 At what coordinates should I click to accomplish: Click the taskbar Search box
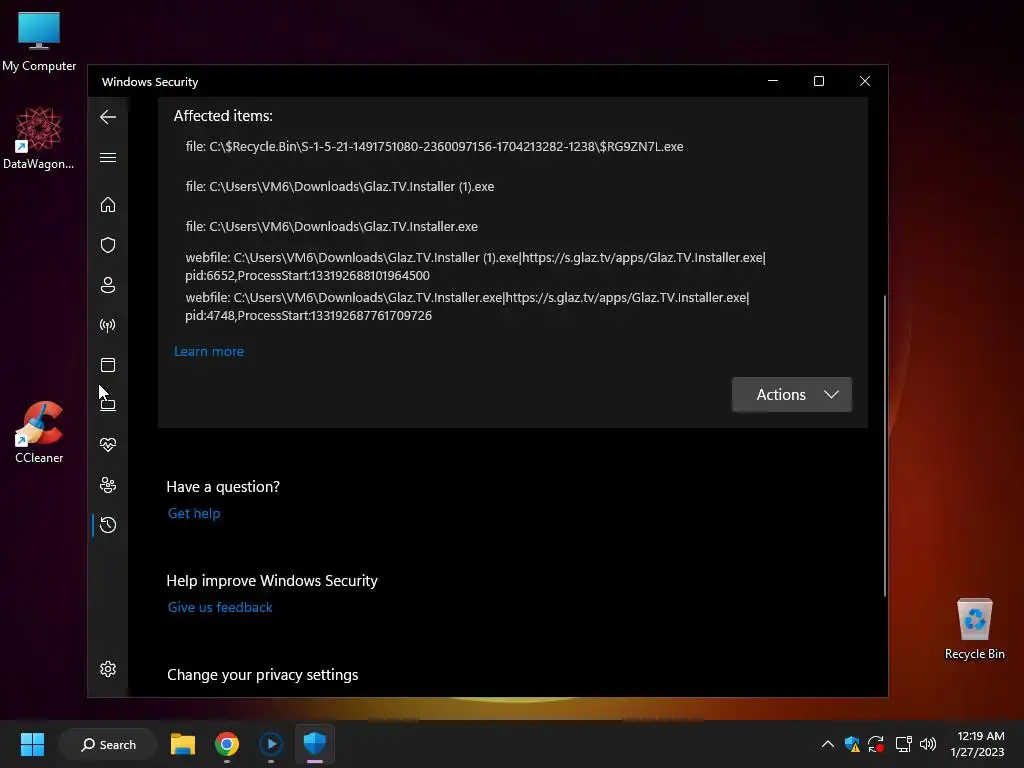(x=108, y=744)
